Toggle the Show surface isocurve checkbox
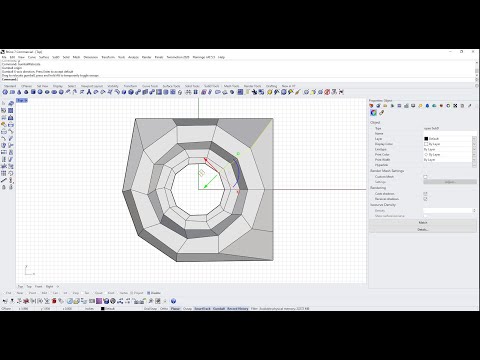480x360 pixels. (425, 216)
